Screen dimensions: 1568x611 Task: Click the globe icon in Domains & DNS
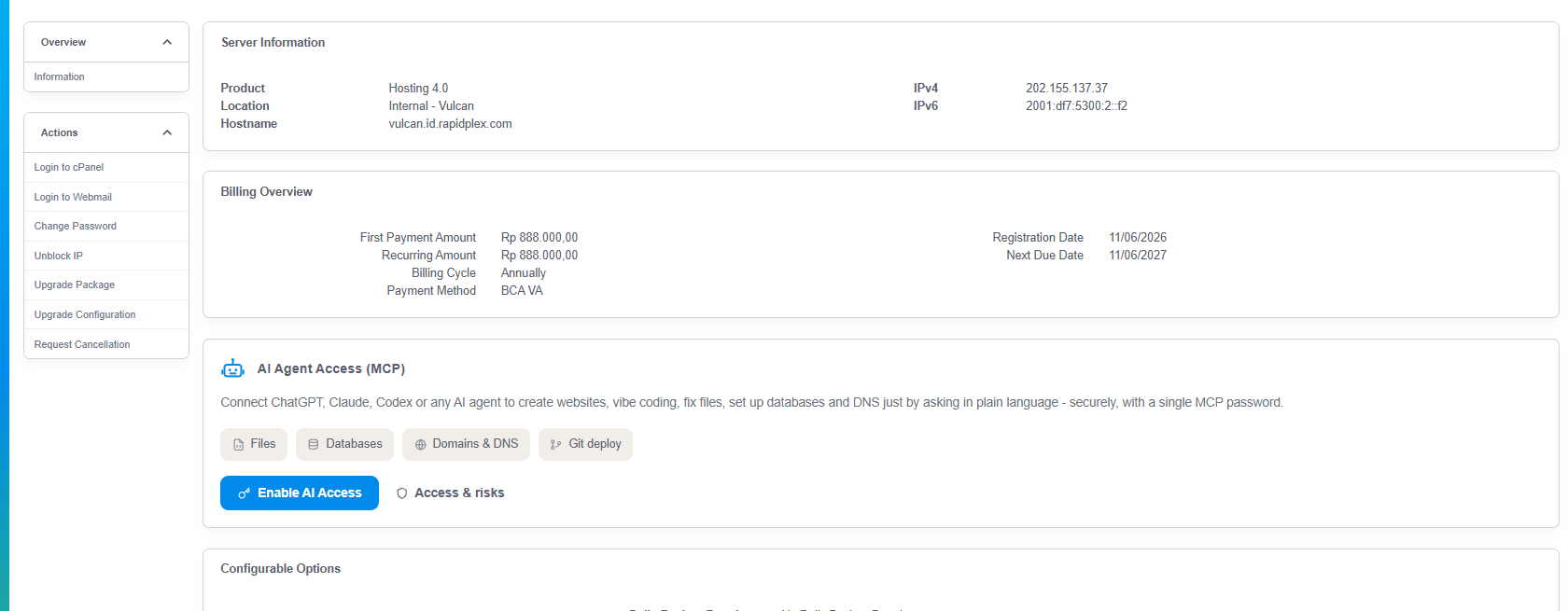click(x=421, y=445)
